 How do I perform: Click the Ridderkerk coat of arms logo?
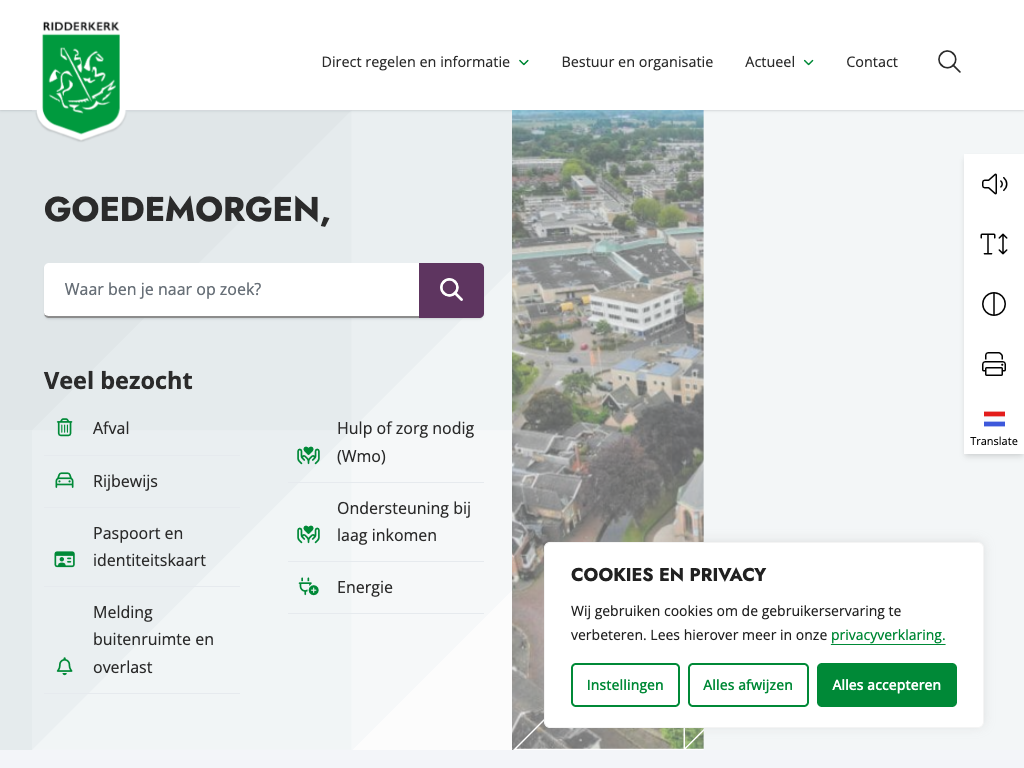pos(81,78)
